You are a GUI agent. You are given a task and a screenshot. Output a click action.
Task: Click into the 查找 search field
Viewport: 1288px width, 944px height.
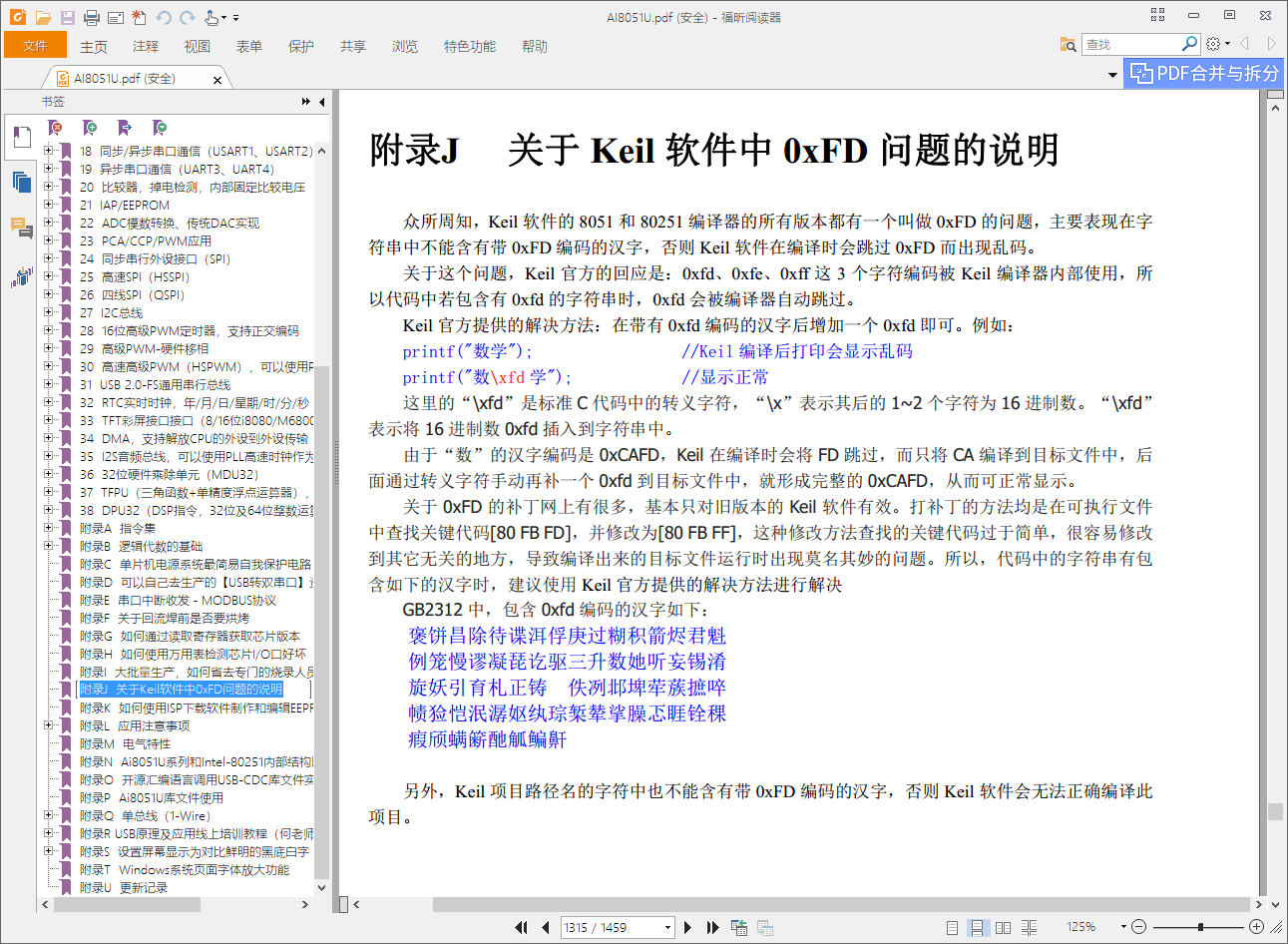[x=1131, y=44]
